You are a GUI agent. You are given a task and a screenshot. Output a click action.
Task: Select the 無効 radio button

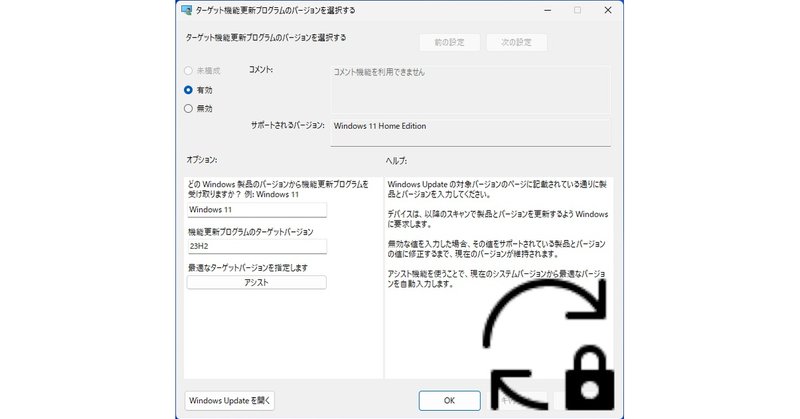(x=188, y=108)
